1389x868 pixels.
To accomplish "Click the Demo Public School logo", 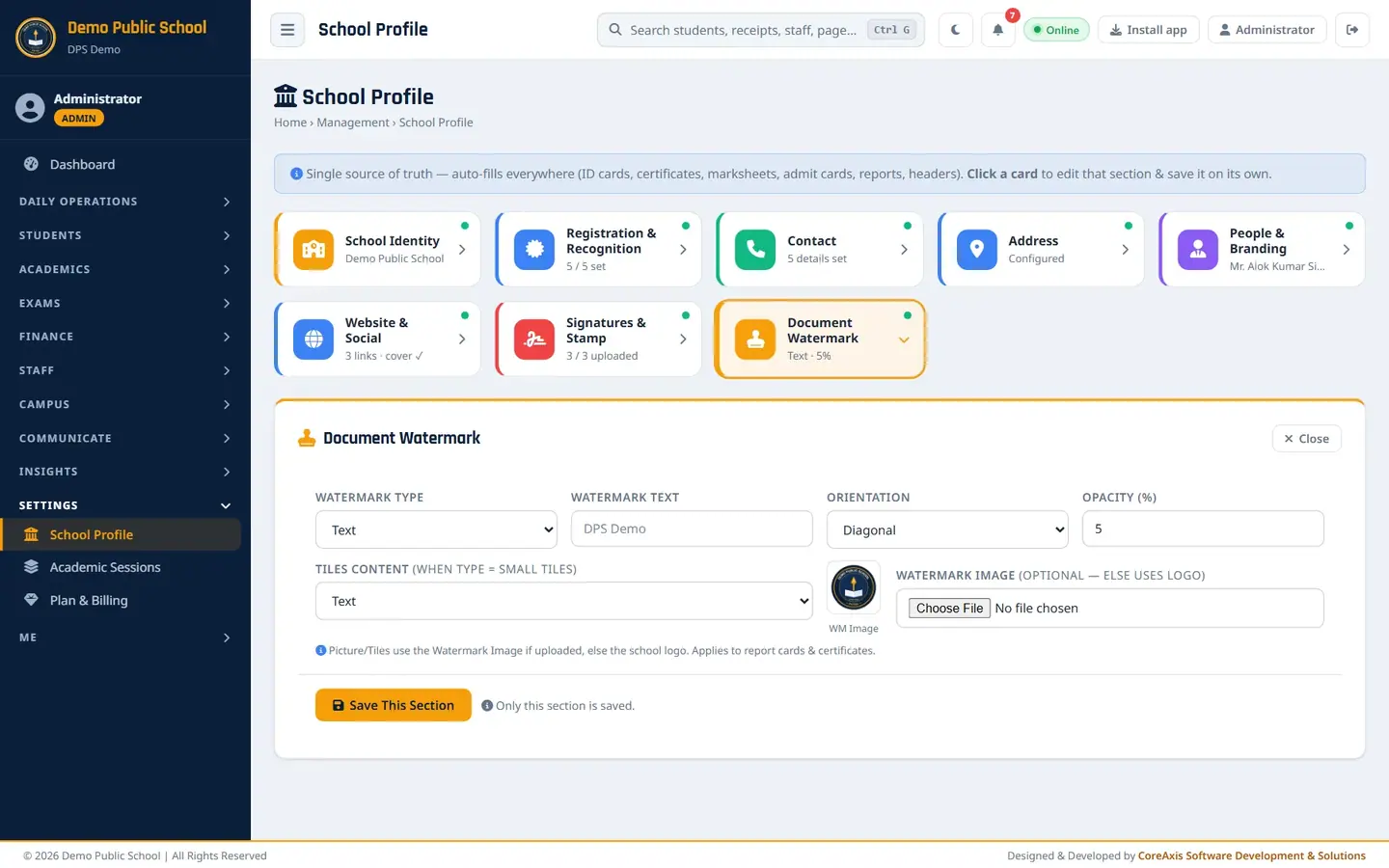I will tap(36, 38).
